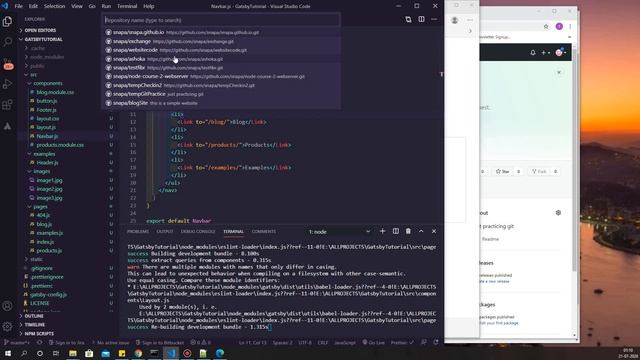Screen dimensions: 640x360
Task: Switch to VS Code taskbar icon
Action: click(x=171, y=353)
